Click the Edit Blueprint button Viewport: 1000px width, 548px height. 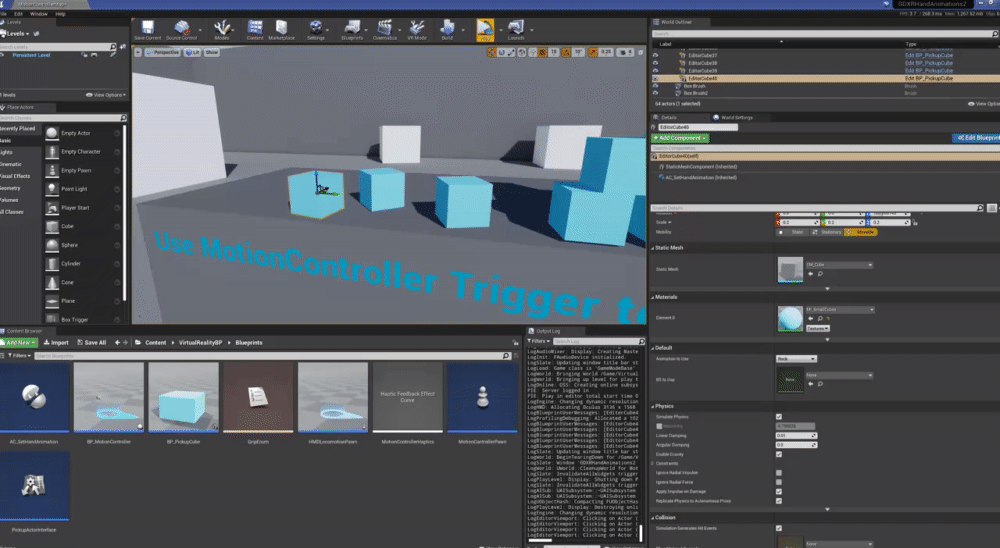coord(976,138)
